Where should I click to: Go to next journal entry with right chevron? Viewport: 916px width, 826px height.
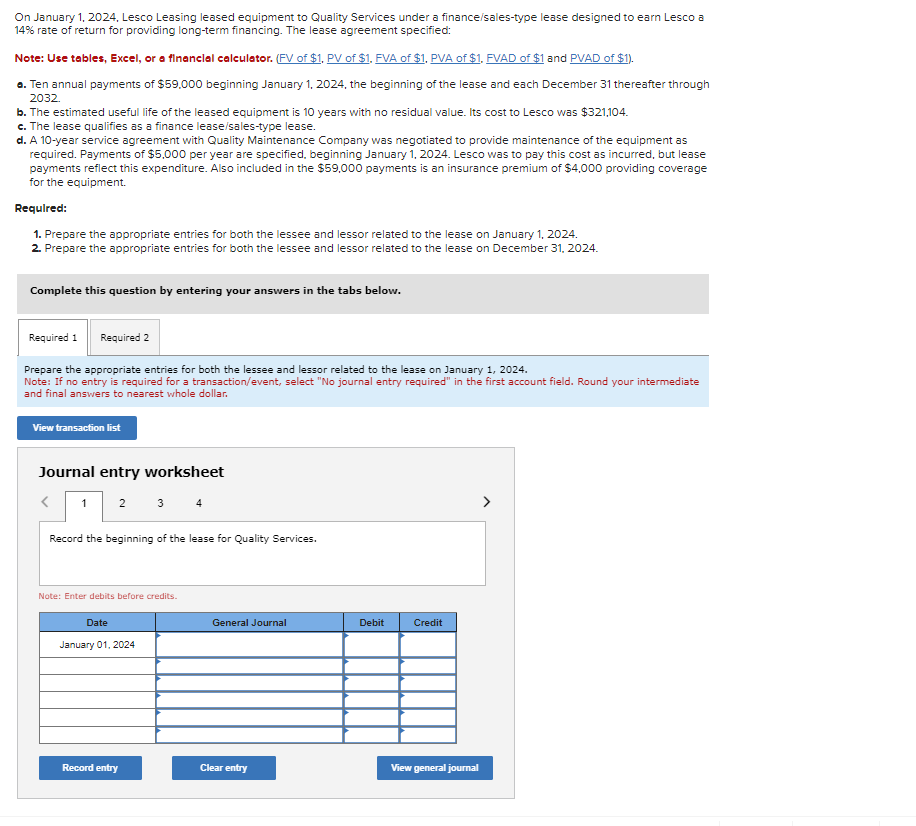coord(486,502)
